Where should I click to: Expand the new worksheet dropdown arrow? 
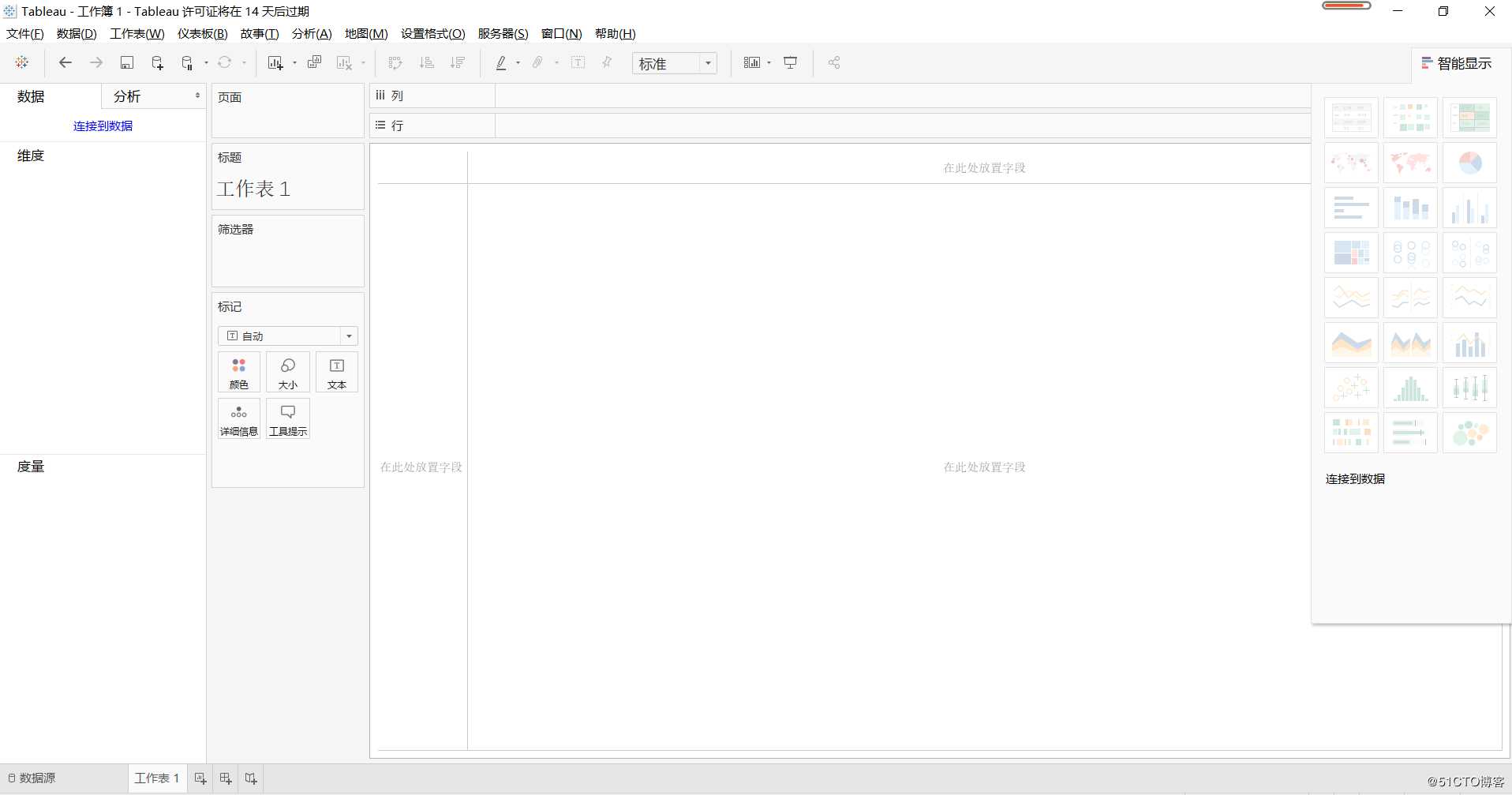coord(294,63)
